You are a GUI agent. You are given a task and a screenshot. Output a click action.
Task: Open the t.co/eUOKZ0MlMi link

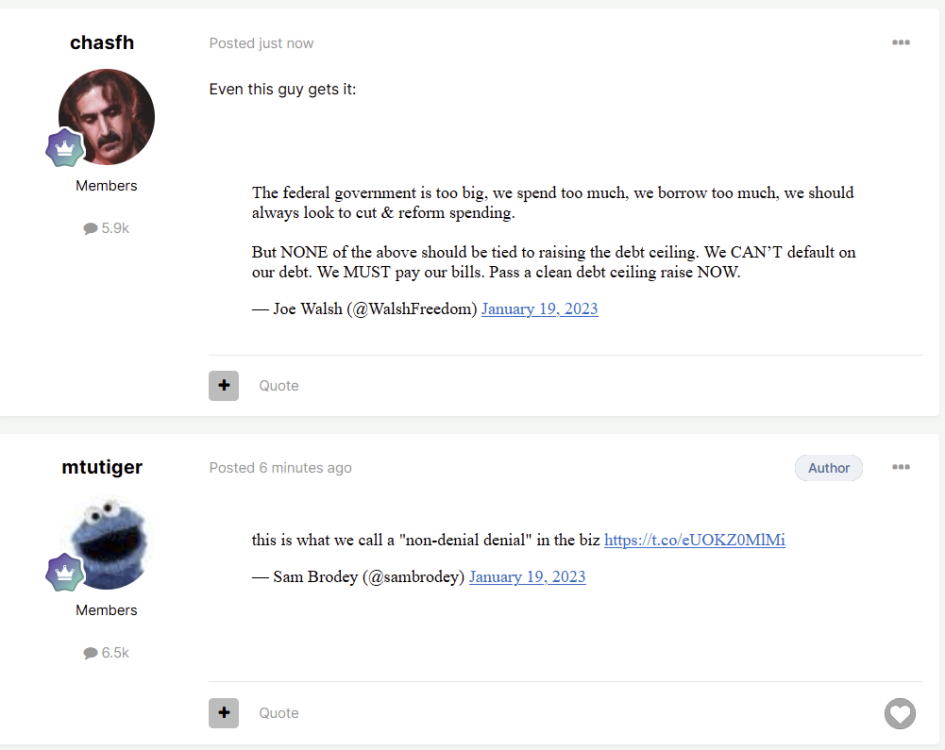tap(694, 540)
